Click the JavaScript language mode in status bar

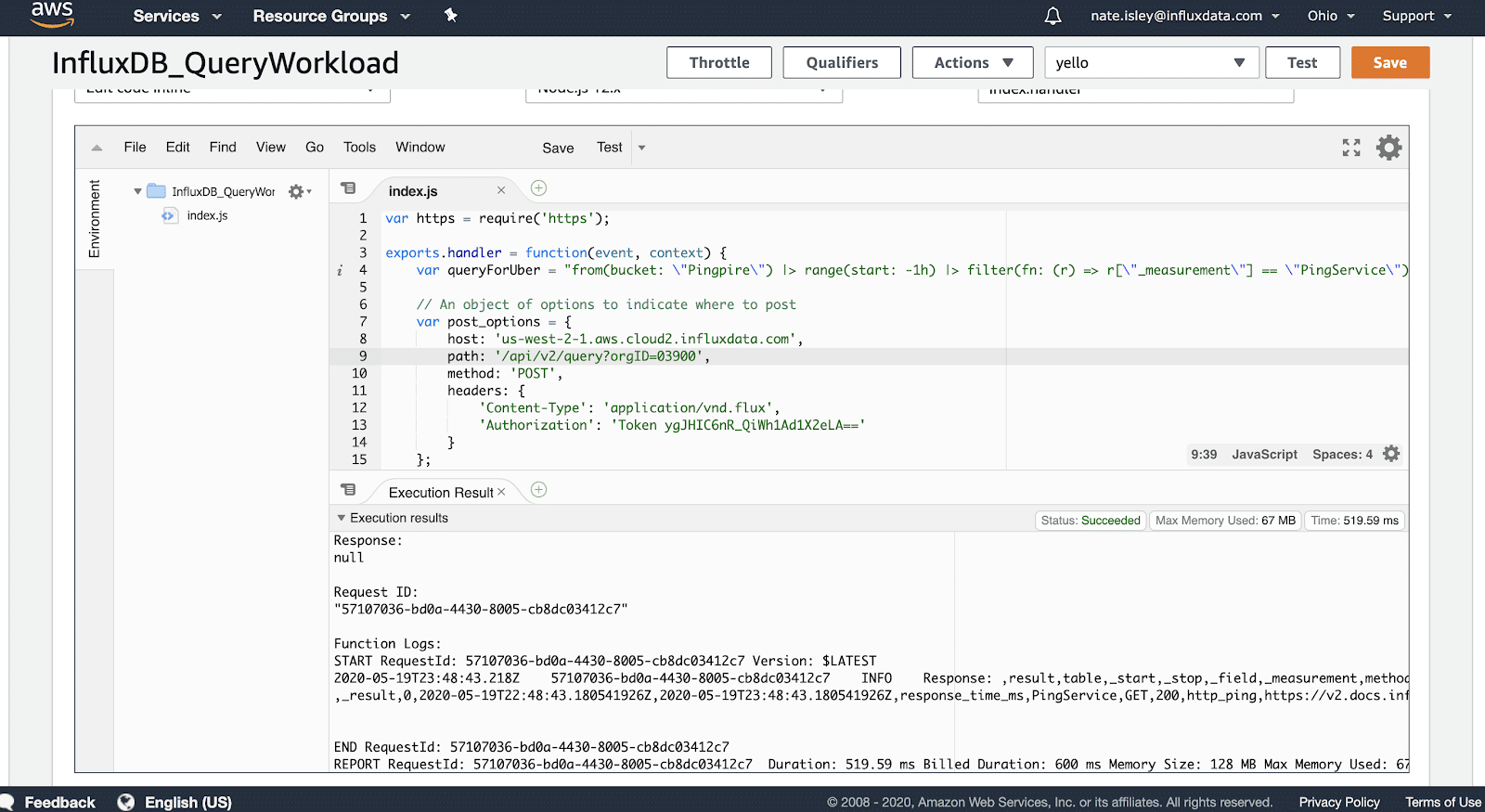pos(1264,454)
